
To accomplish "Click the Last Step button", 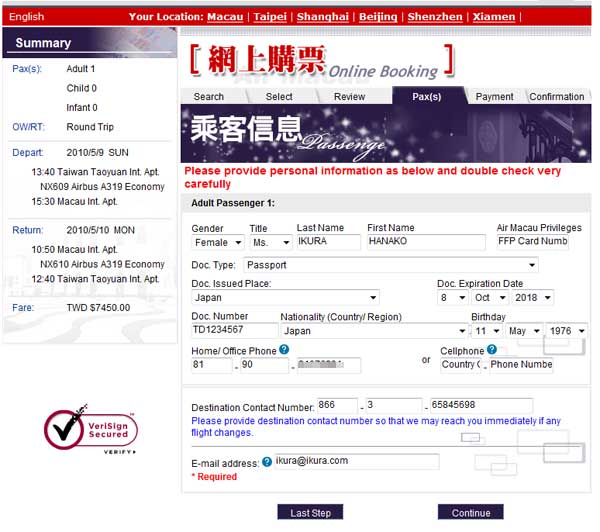I will (x=310, y=513).
